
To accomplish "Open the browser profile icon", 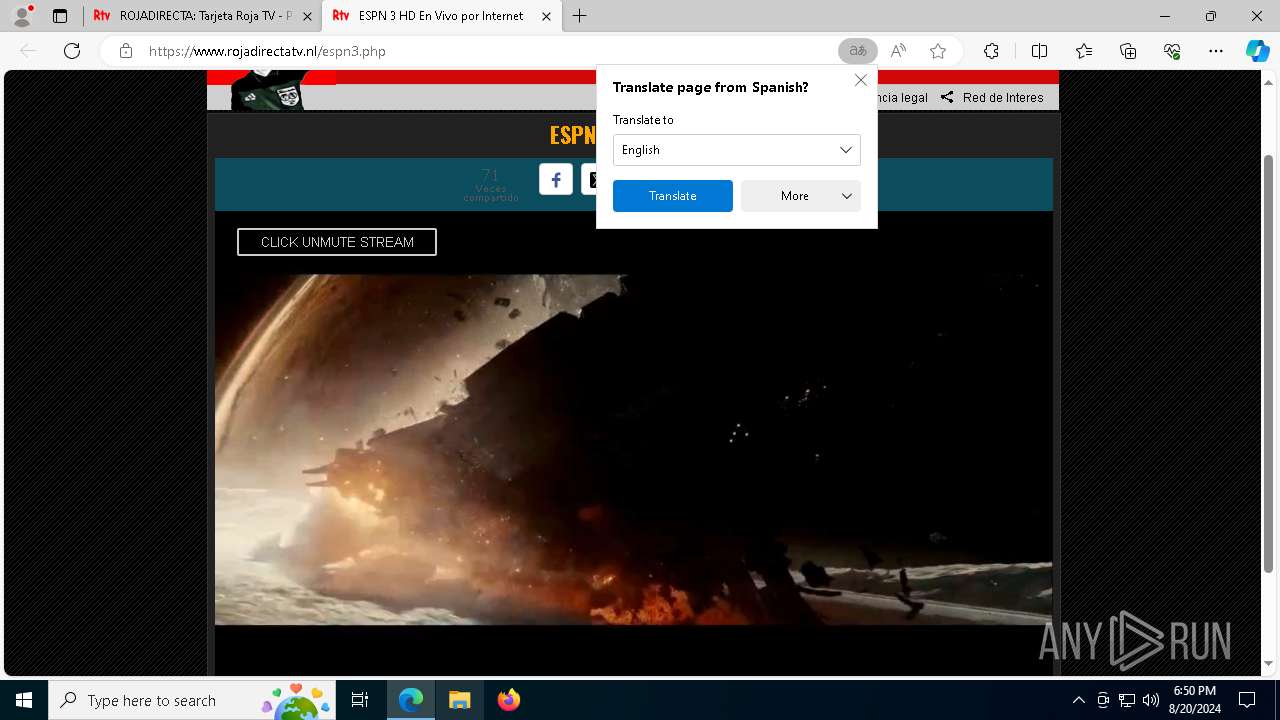I will [x=22, y=16].
